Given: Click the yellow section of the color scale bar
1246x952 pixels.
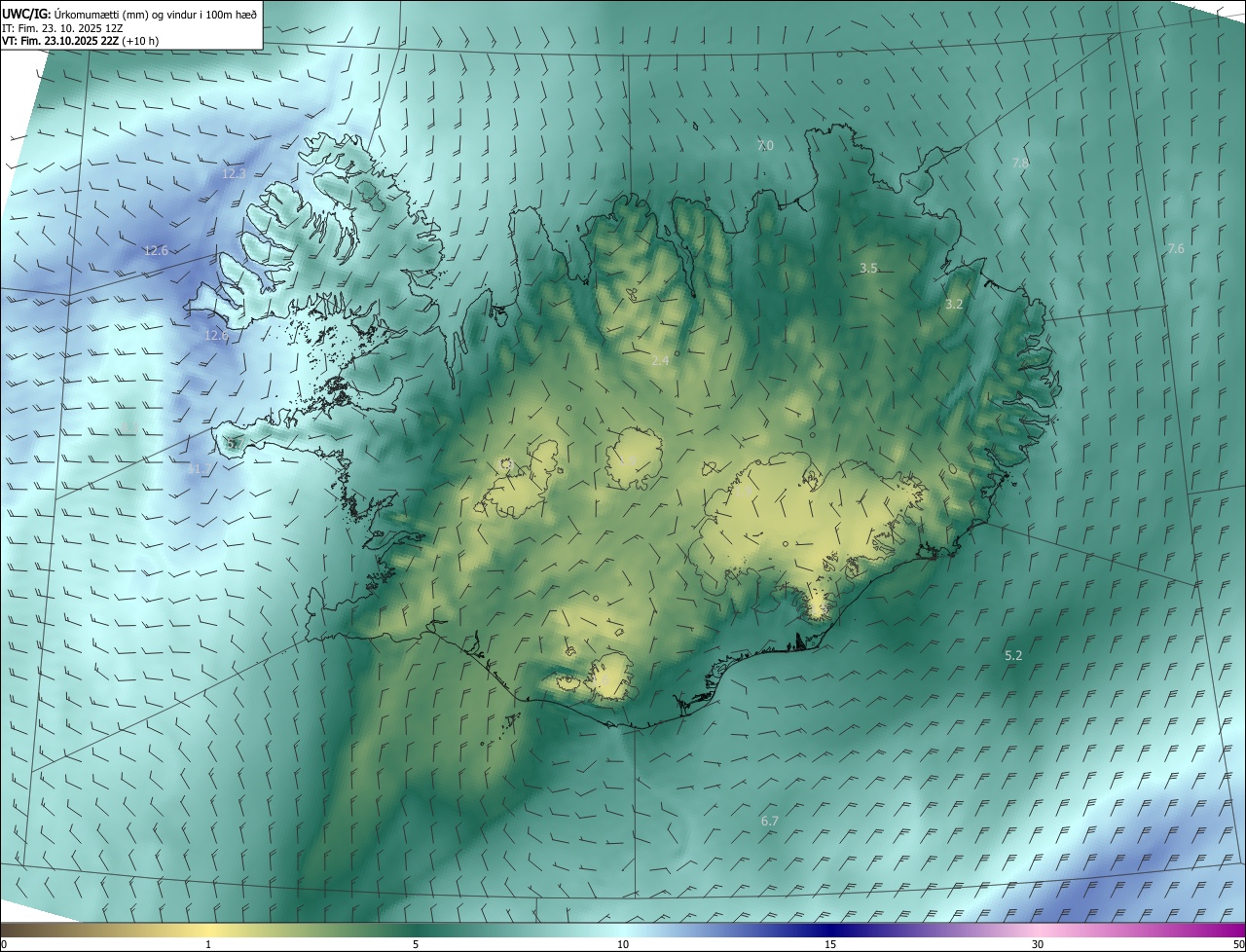Looking at the screenshot, I should [x=209, y=930].
